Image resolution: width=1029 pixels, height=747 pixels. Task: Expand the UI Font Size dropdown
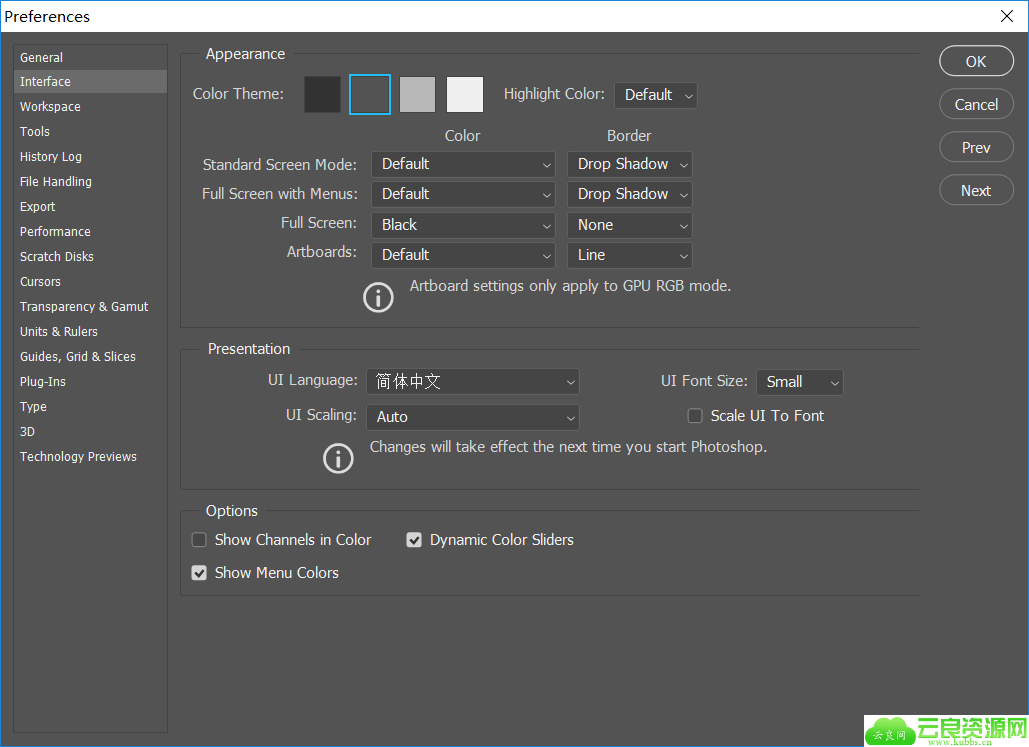click(799, 382)
